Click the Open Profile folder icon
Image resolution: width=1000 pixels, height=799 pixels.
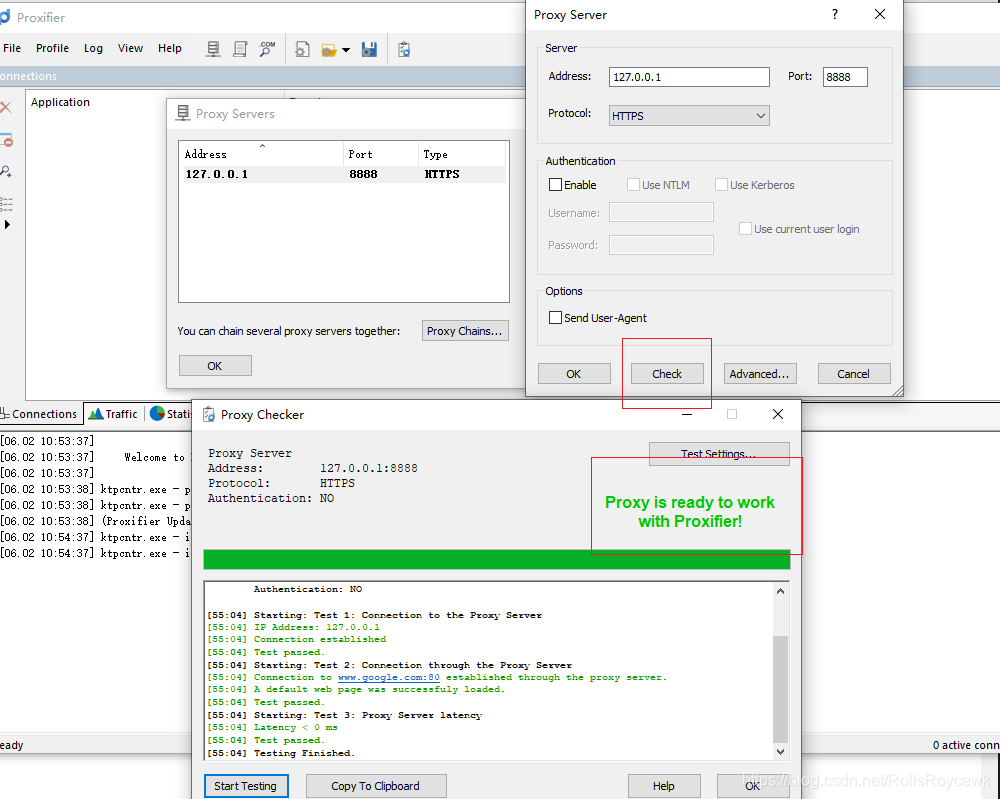pos(328,50)
